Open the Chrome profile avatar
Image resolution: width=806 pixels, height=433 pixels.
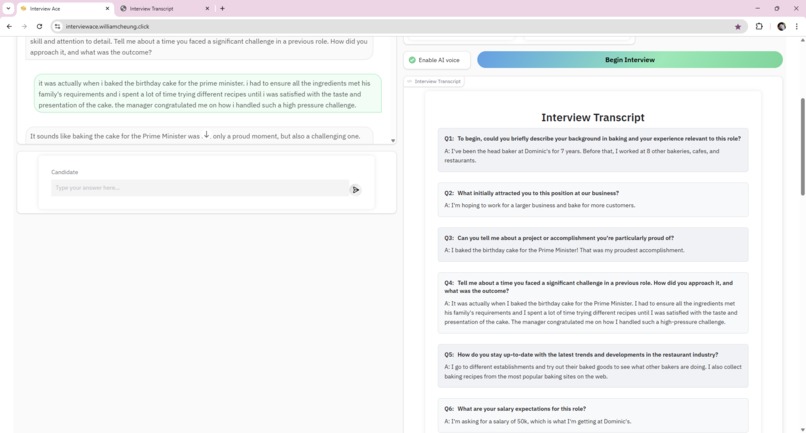[x=781, y=26]
